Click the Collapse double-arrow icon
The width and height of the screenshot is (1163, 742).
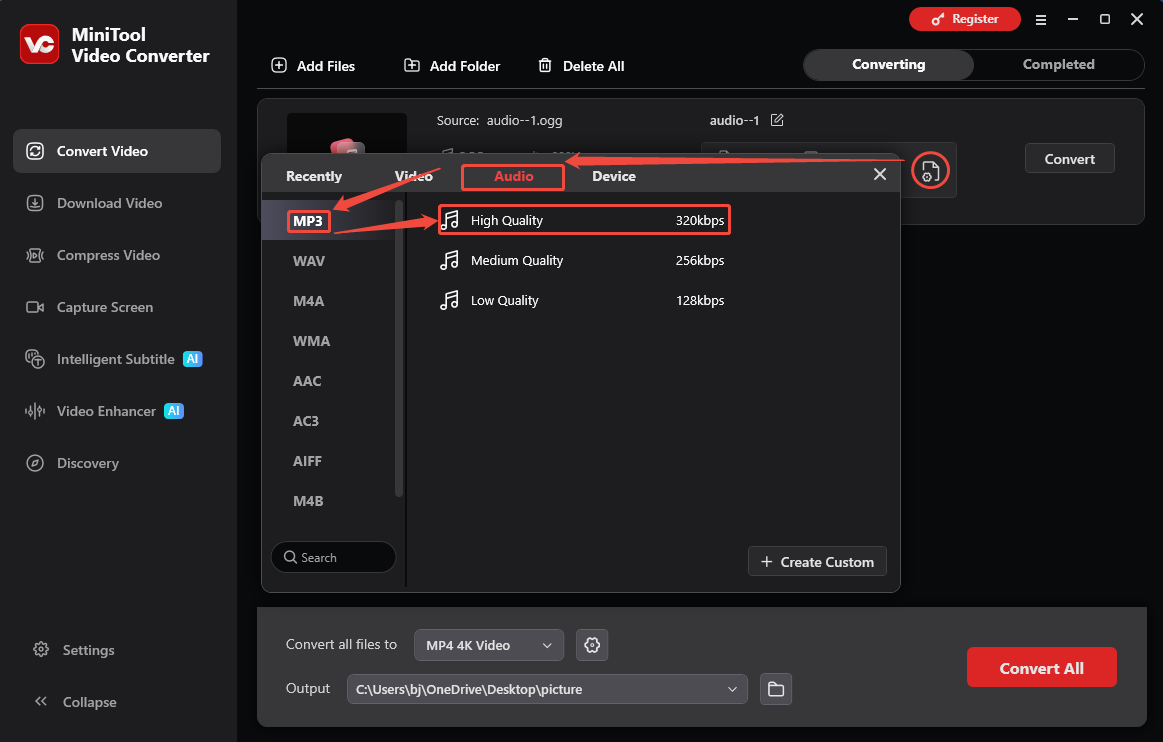tap(41, 701)
